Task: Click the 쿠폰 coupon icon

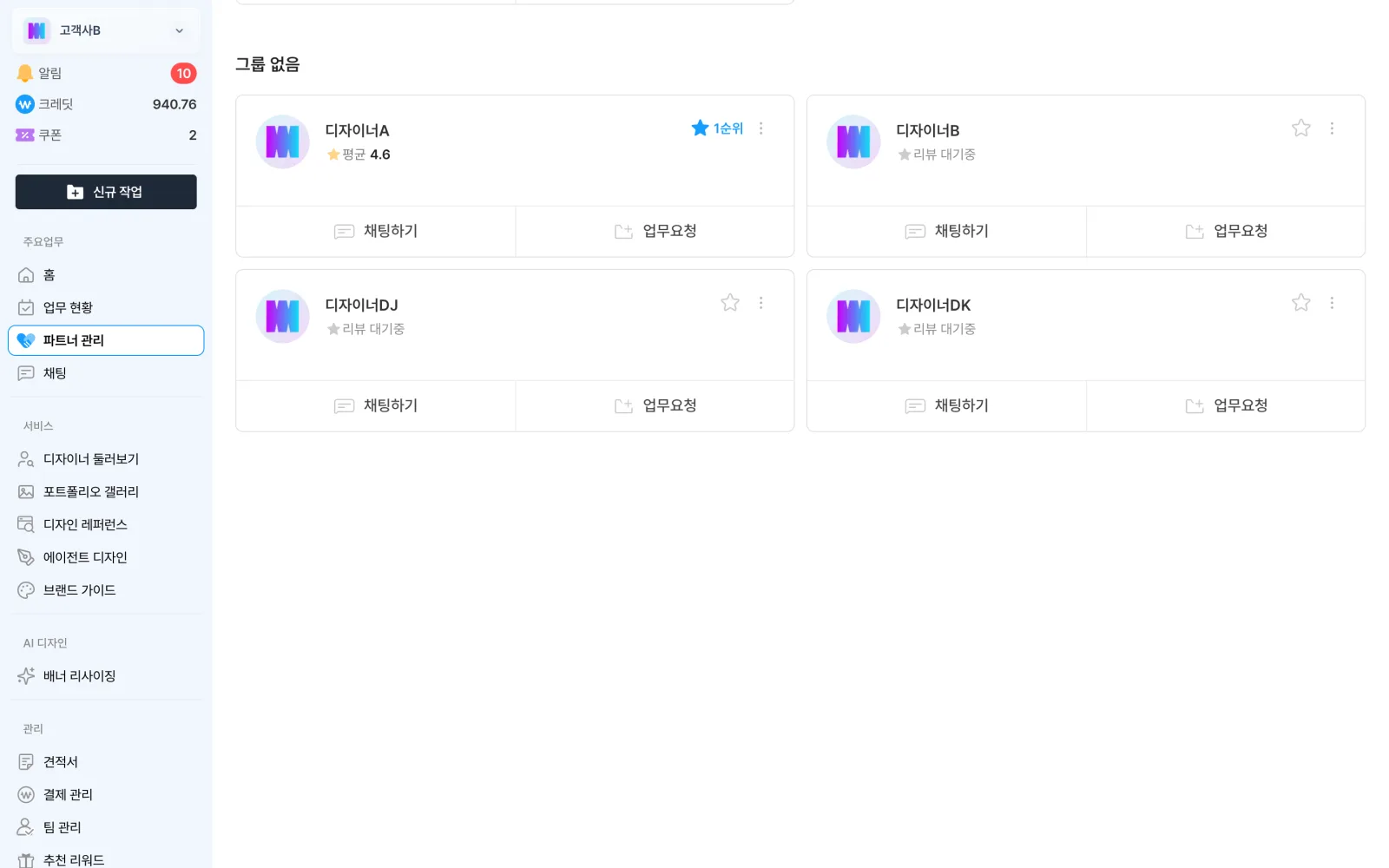Action: pos(25,135)
